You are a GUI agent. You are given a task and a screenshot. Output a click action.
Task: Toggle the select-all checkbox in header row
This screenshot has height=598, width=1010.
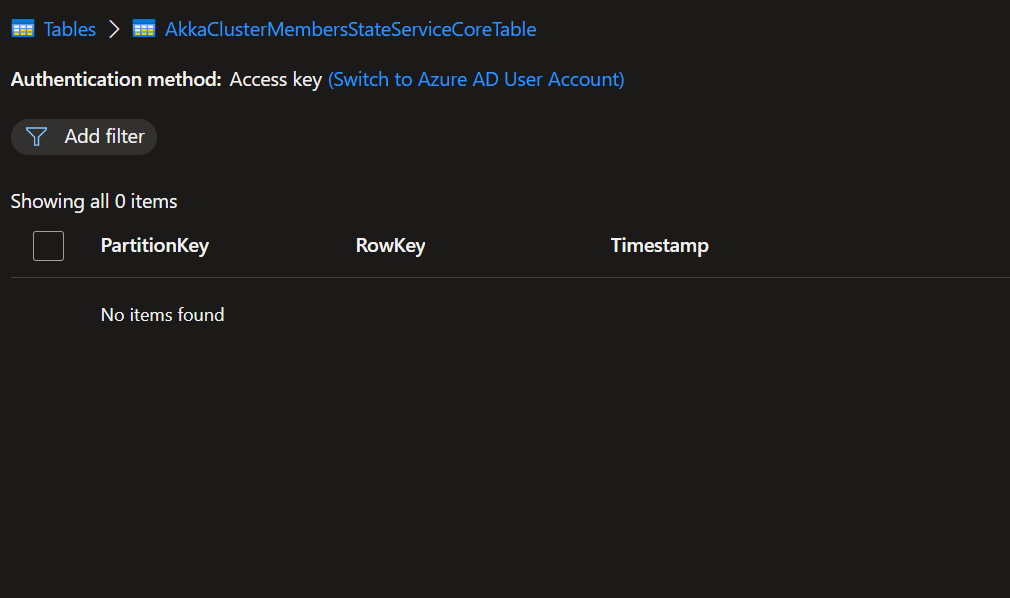point(48,245)
